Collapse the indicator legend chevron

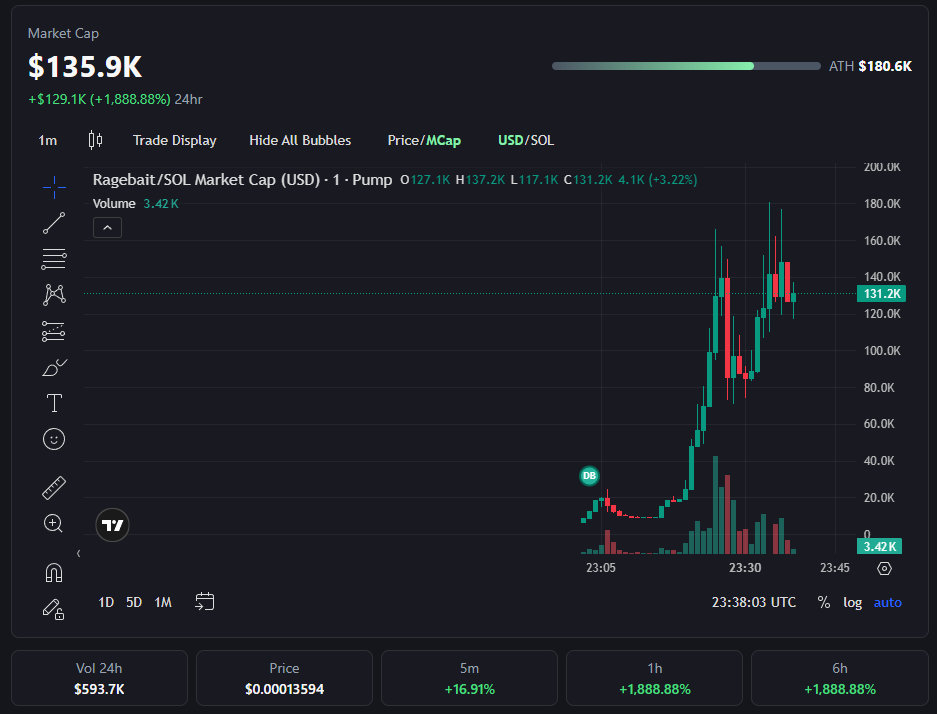(x=108, y=228)
